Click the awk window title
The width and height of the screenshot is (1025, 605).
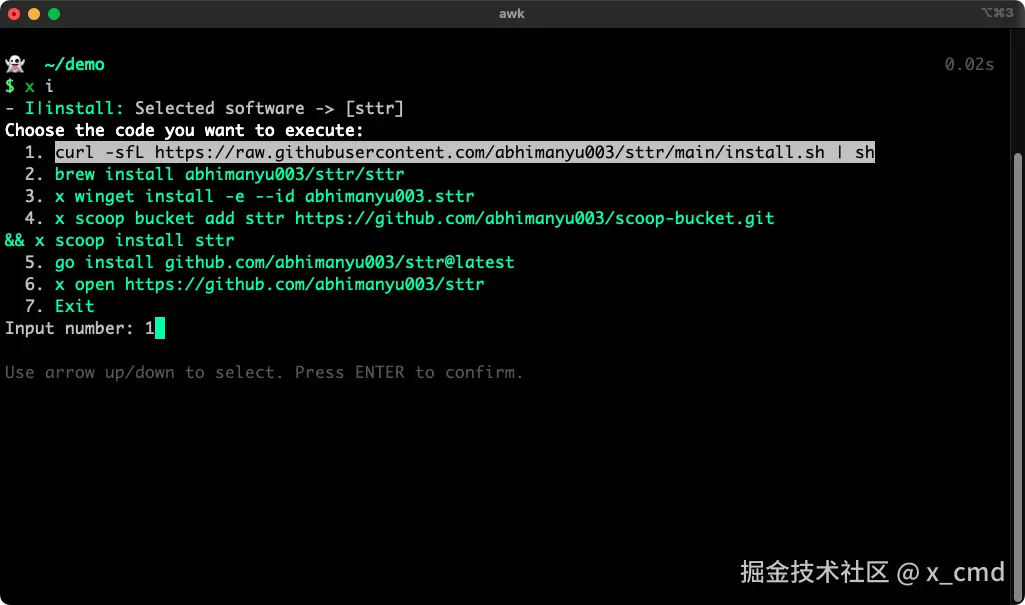click(512, 14)
